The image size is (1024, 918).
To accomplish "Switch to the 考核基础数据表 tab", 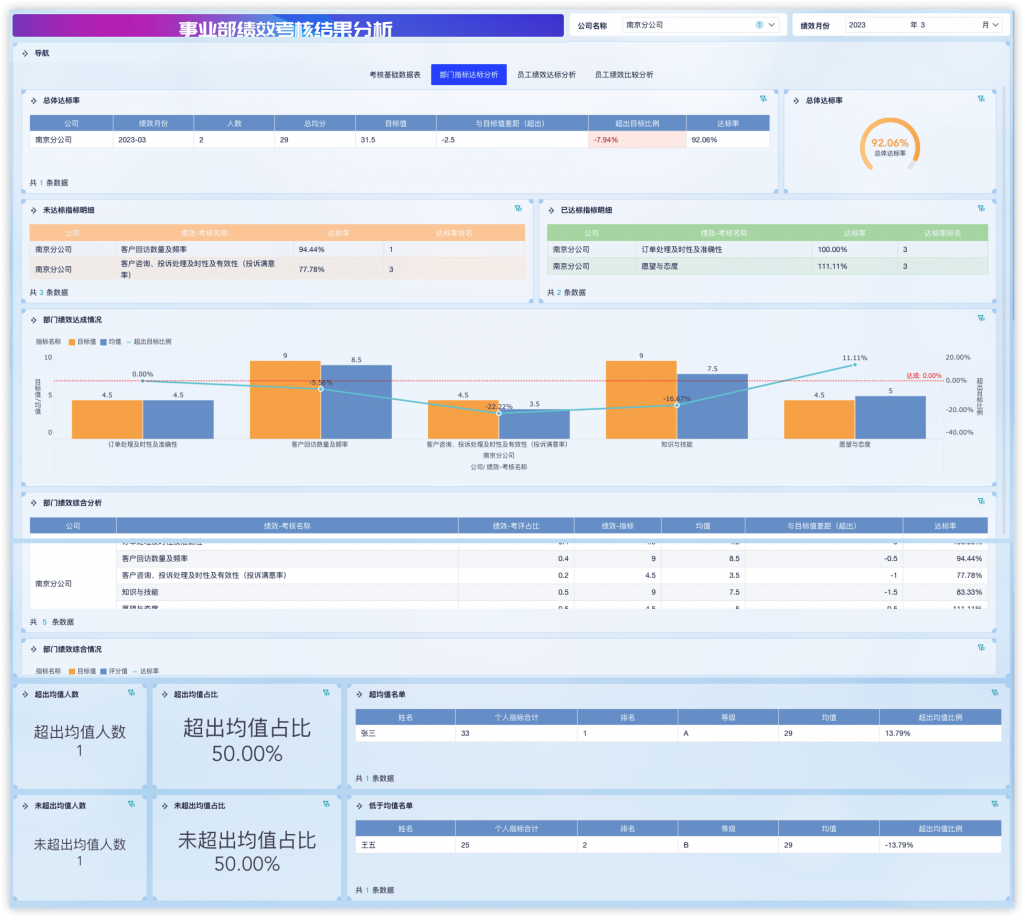I will (394, 75).
